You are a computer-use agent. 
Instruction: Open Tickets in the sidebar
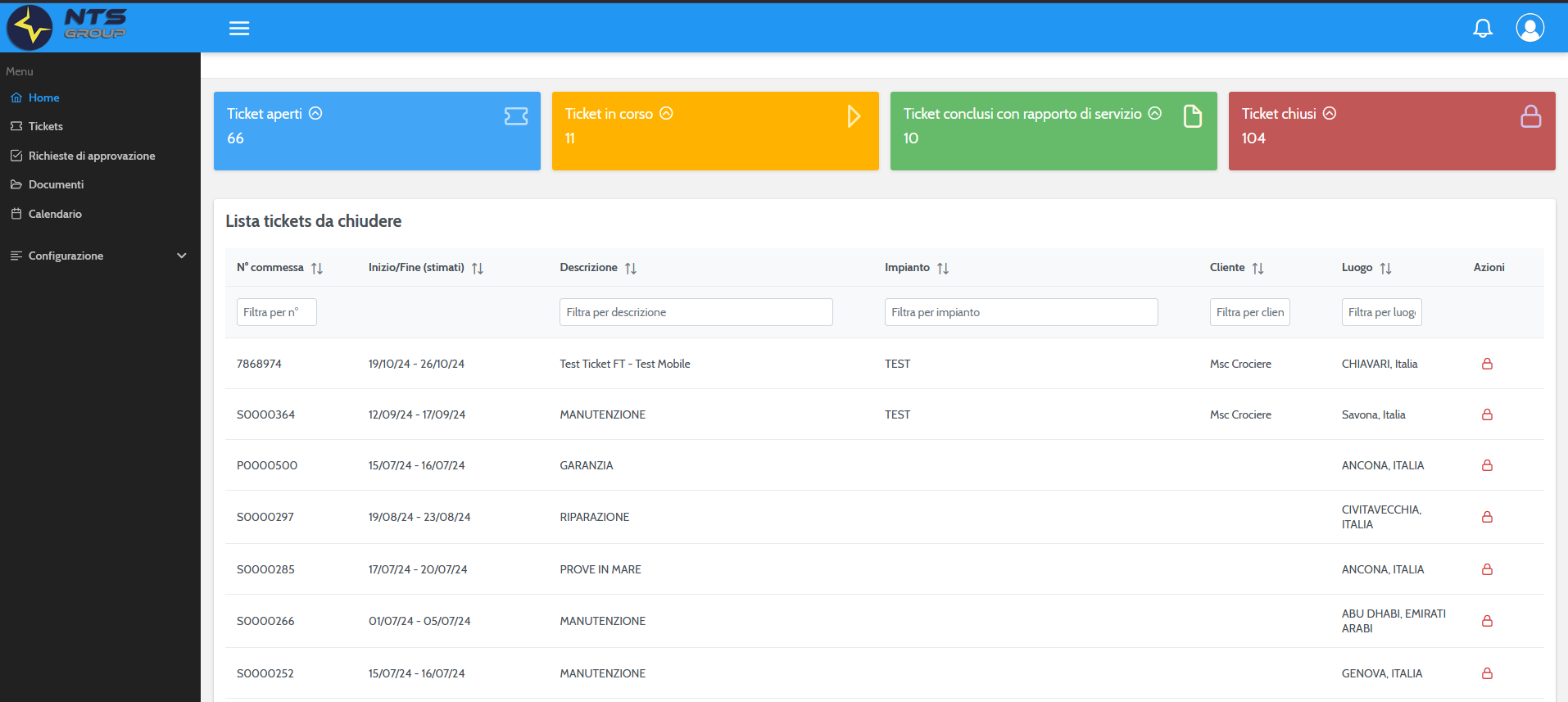click(x=45, y=126)
